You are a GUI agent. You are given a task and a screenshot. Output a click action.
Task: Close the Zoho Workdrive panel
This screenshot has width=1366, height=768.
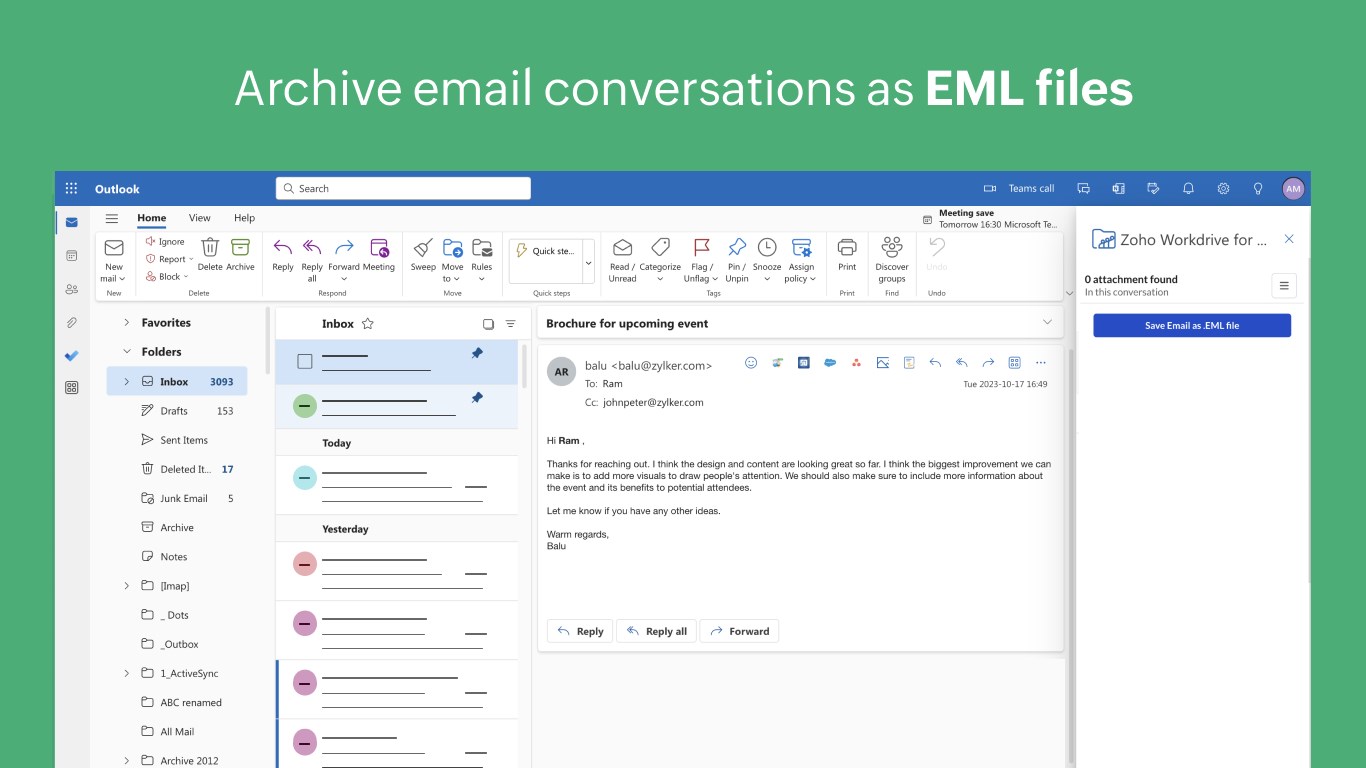tap(1289, 239)
